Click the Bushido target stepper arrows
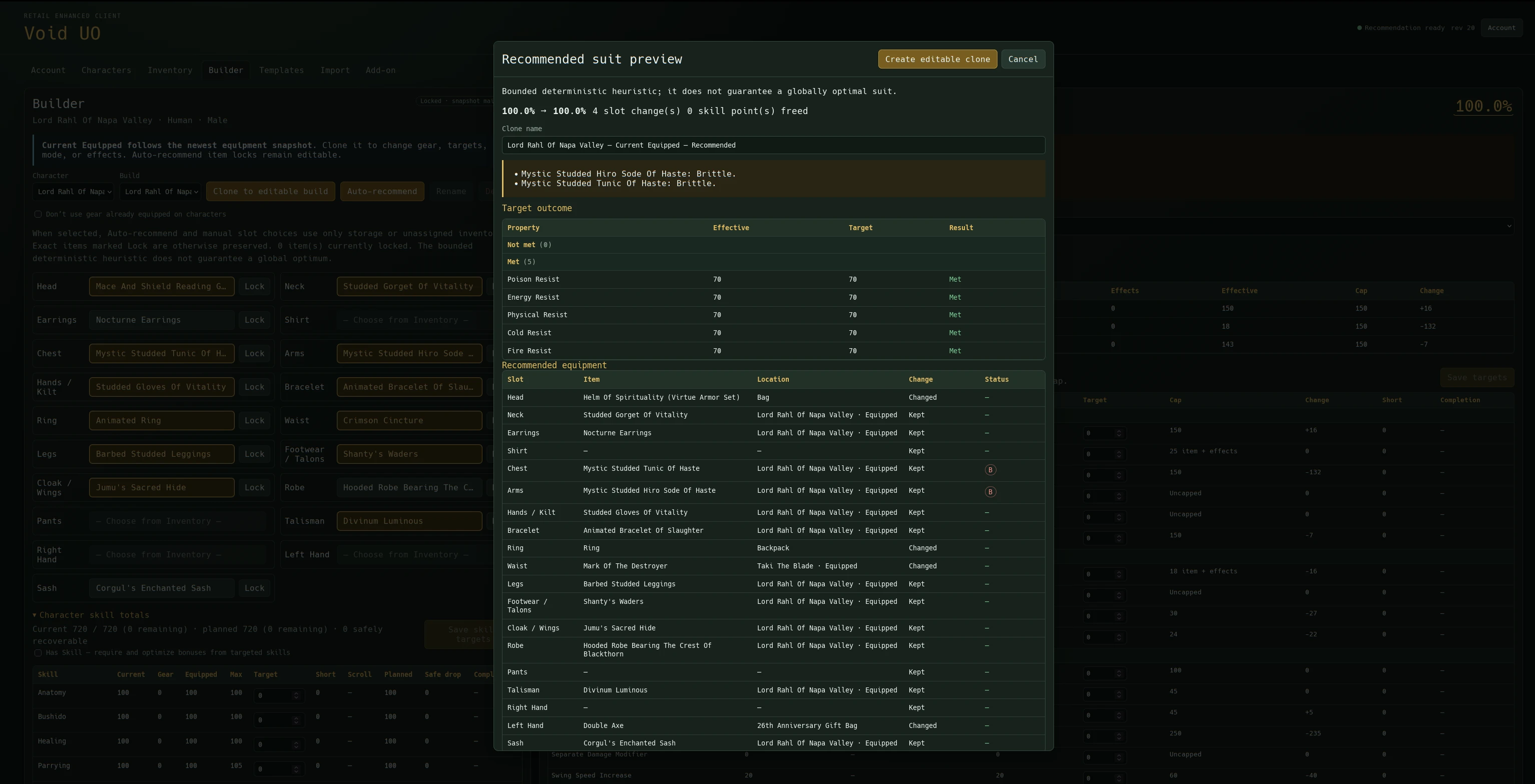 coord(296,720)
